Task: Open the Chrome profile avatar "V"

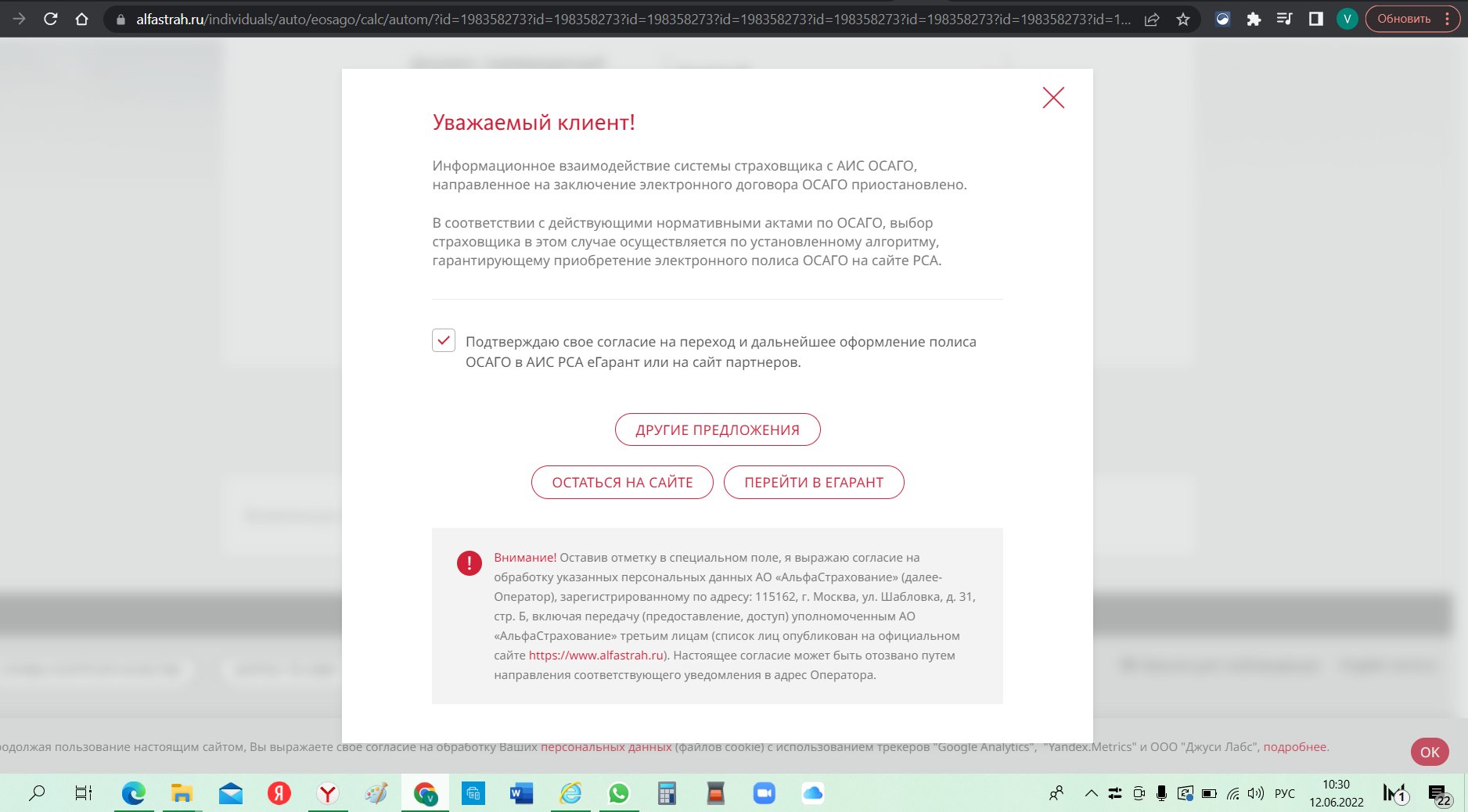Action: [1347, 19]
